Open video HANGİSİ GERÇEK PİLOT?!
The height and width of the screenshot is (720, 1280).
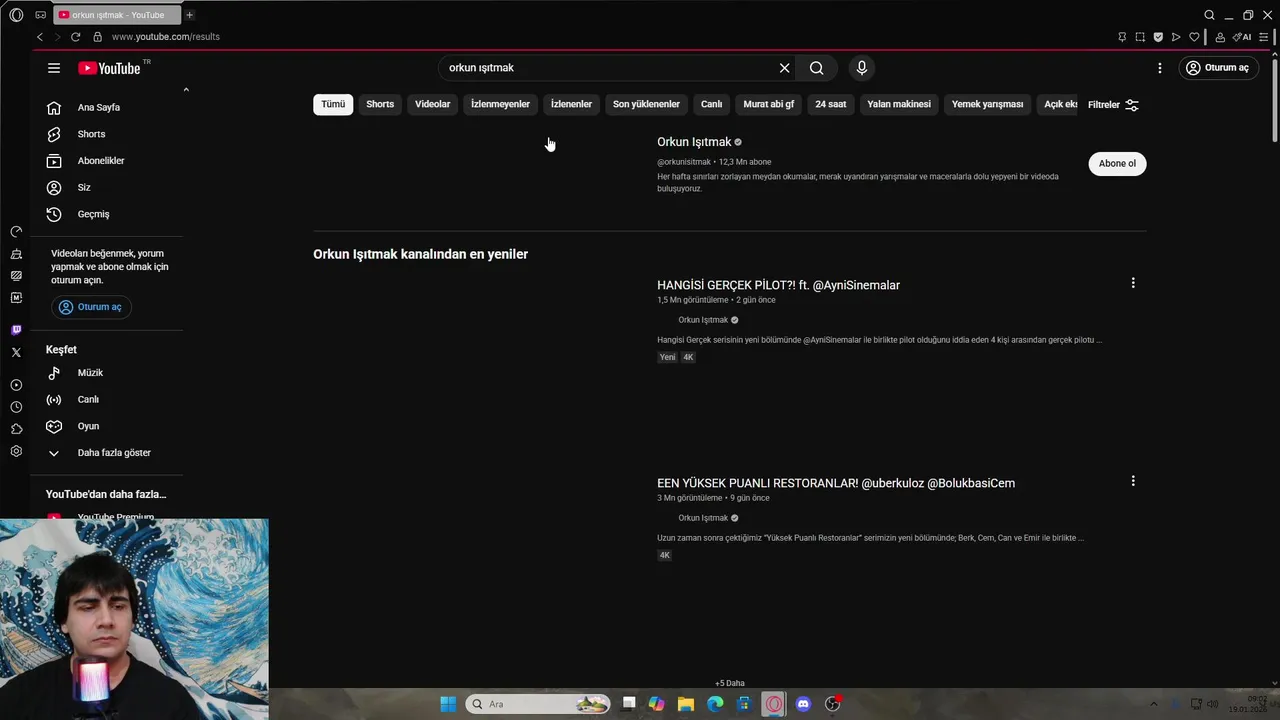tap(778, 285)
